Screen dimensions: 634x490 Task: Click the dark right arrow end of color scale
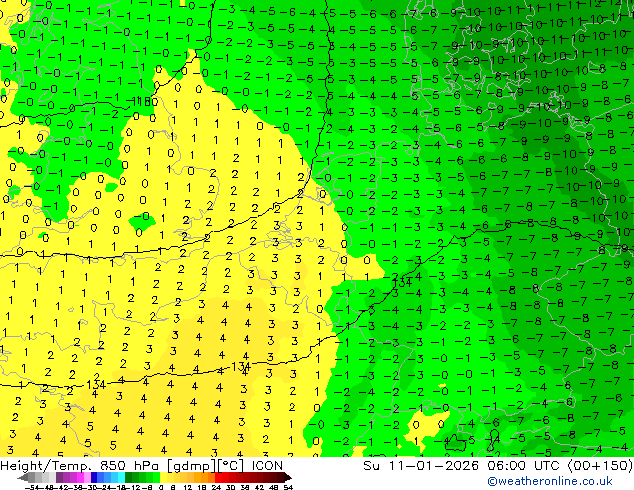(287, 478)
